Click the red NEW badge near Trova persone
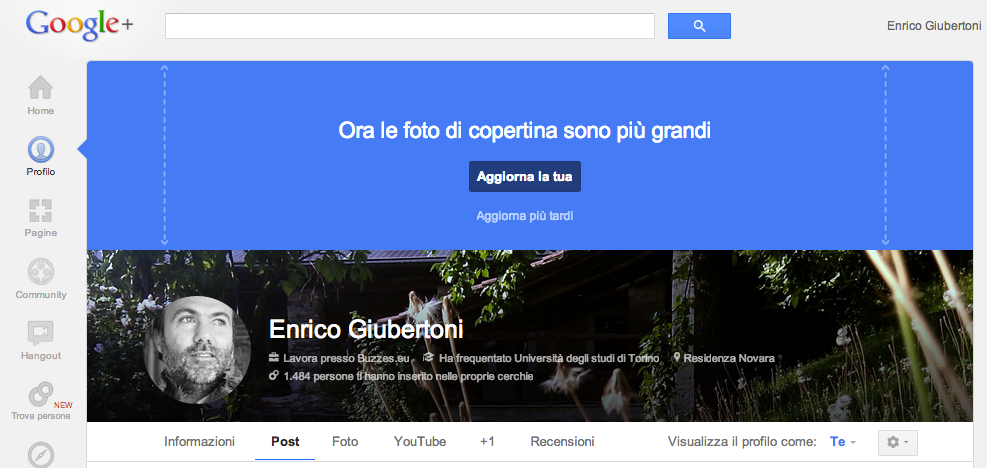Screen dimensions: 987x468 [x=63, y=405]
